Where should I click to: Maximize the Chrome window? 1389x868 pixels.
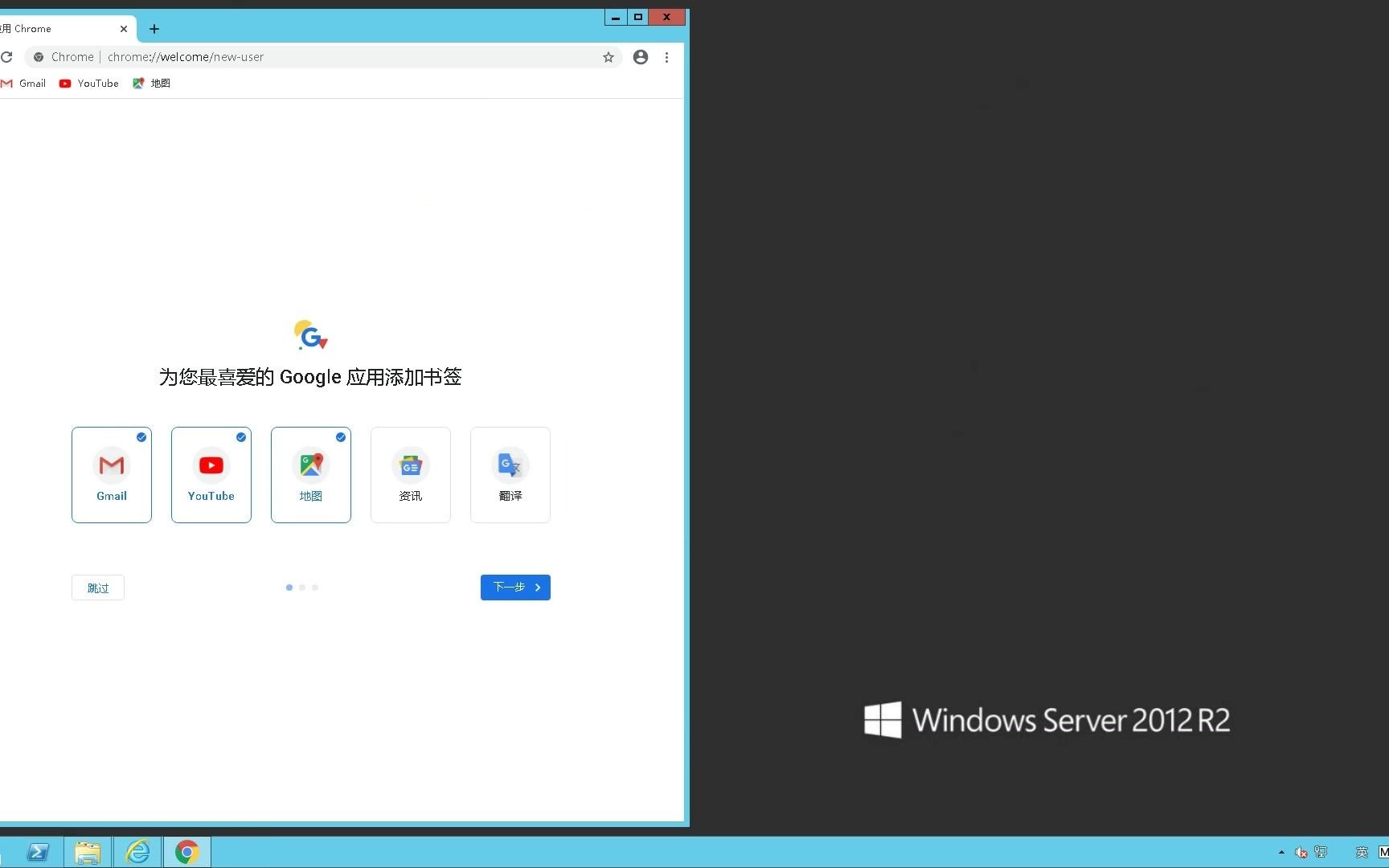(638, 18)
